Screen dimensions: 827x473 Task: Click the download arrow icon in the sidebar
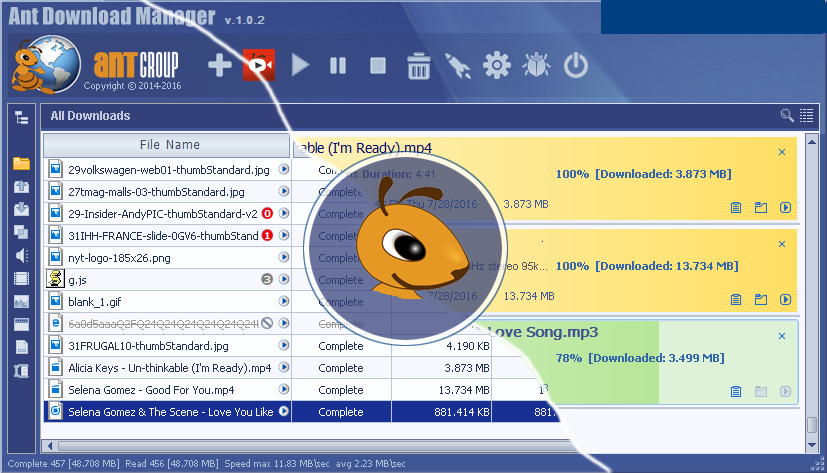pos(22,209)
